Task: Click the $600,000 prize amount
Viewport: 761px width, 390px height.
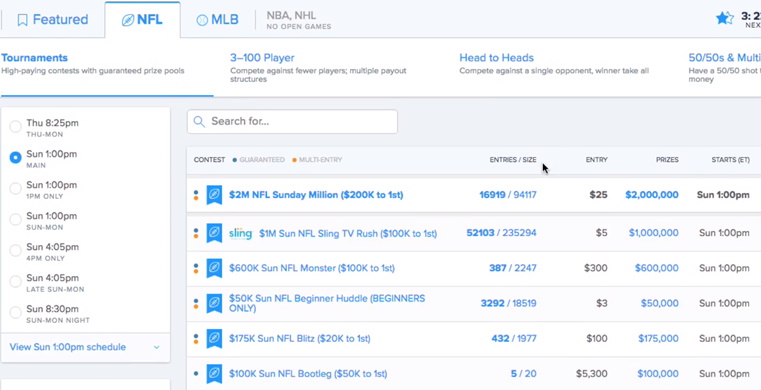Action: [657, 268]
